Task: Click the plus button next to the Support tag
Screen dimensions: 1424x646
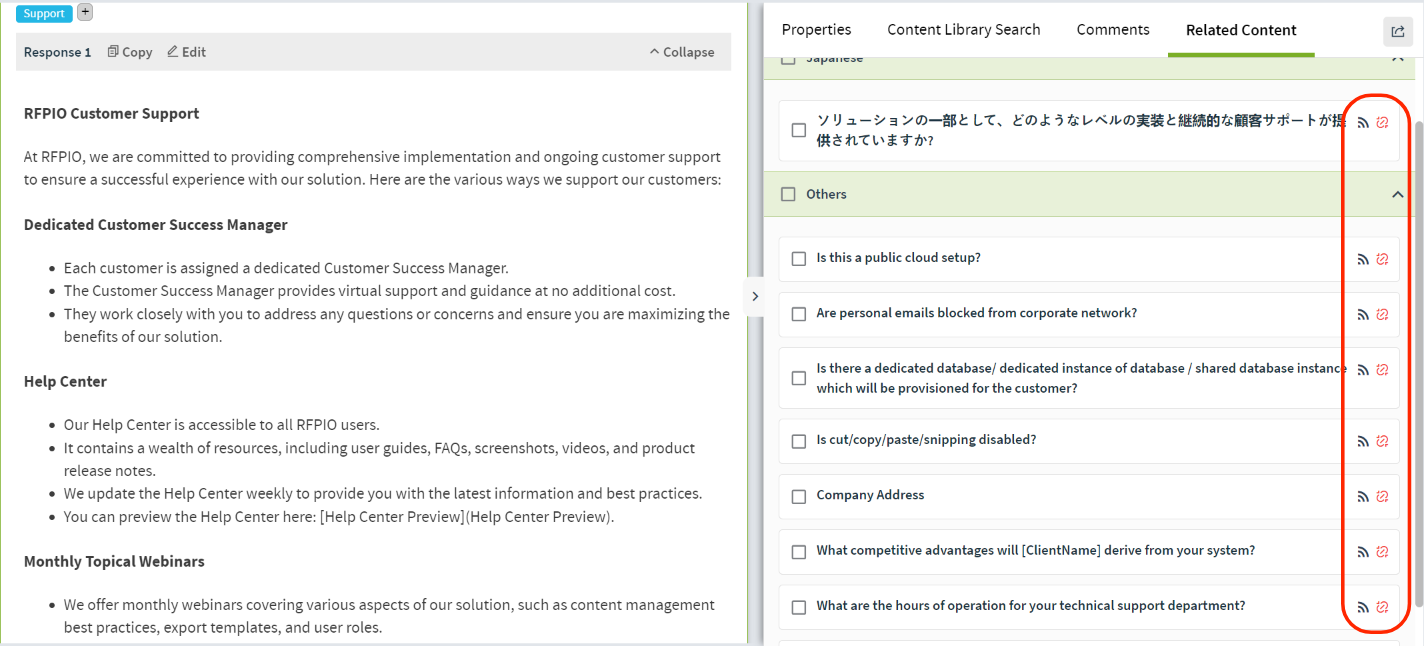Action: [x=85, y=12]
